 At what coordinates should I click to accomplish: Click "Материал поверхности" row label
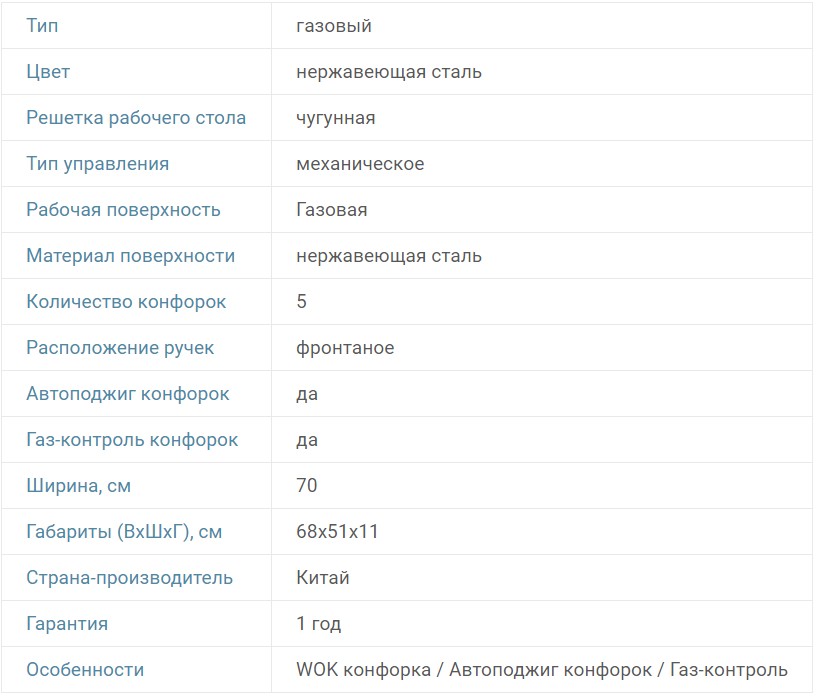[x=130, y=256]
